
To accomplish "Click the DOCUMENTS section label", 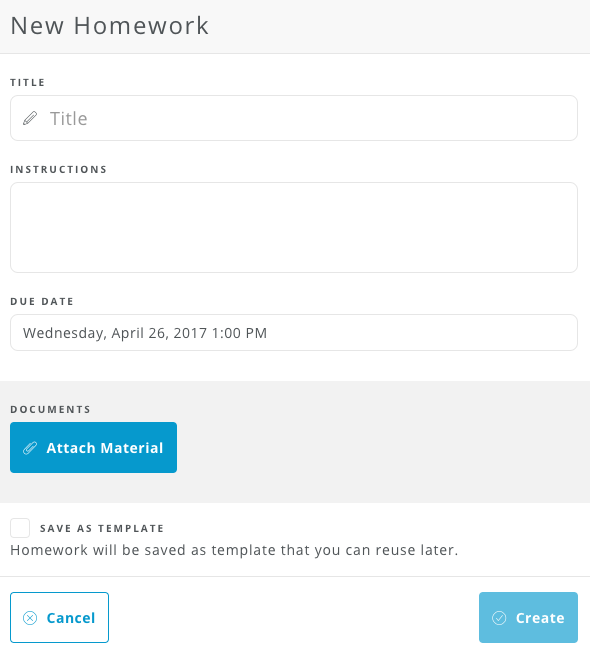I will 51,409.
